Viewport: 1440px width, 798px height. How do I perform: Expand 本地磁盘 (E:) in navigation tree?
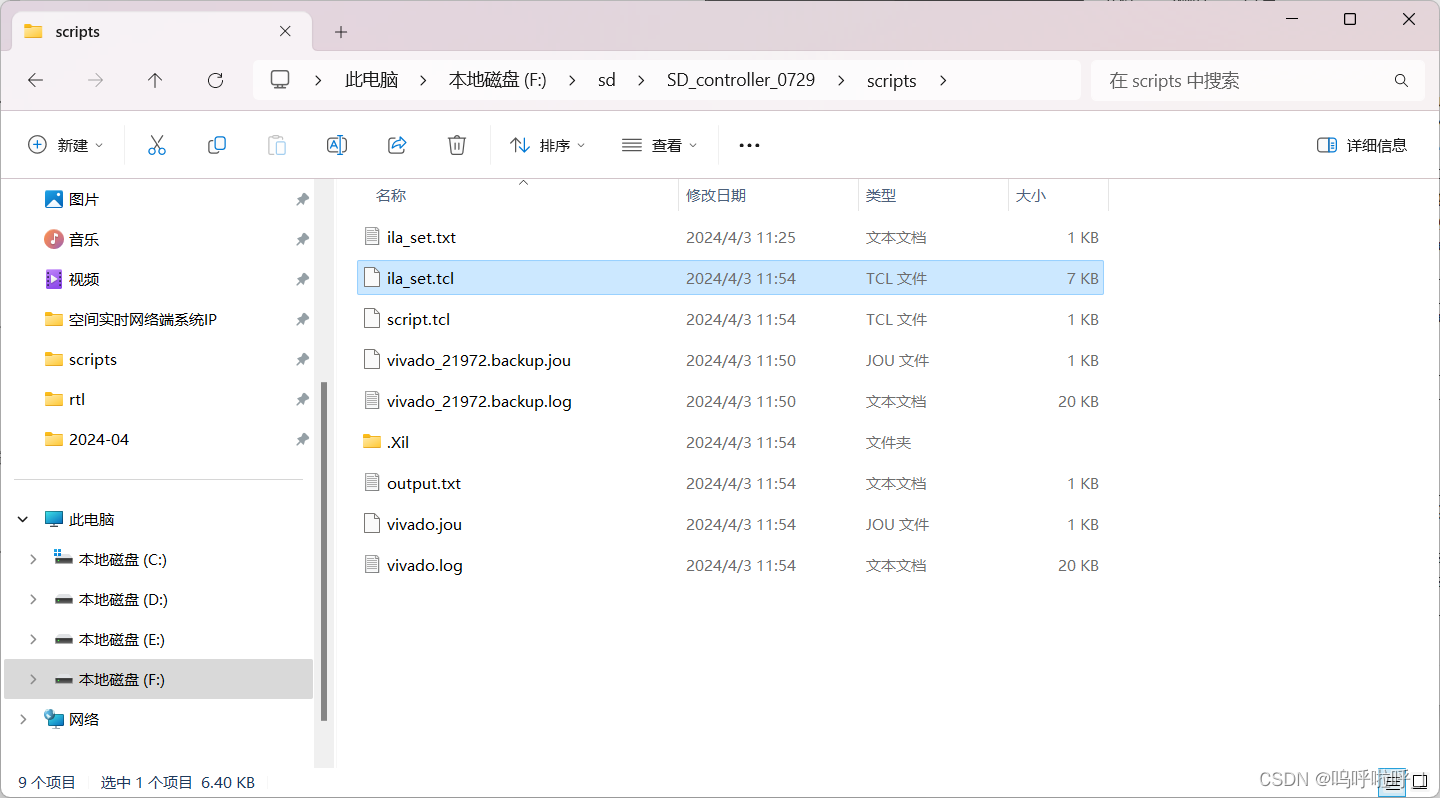33,640
